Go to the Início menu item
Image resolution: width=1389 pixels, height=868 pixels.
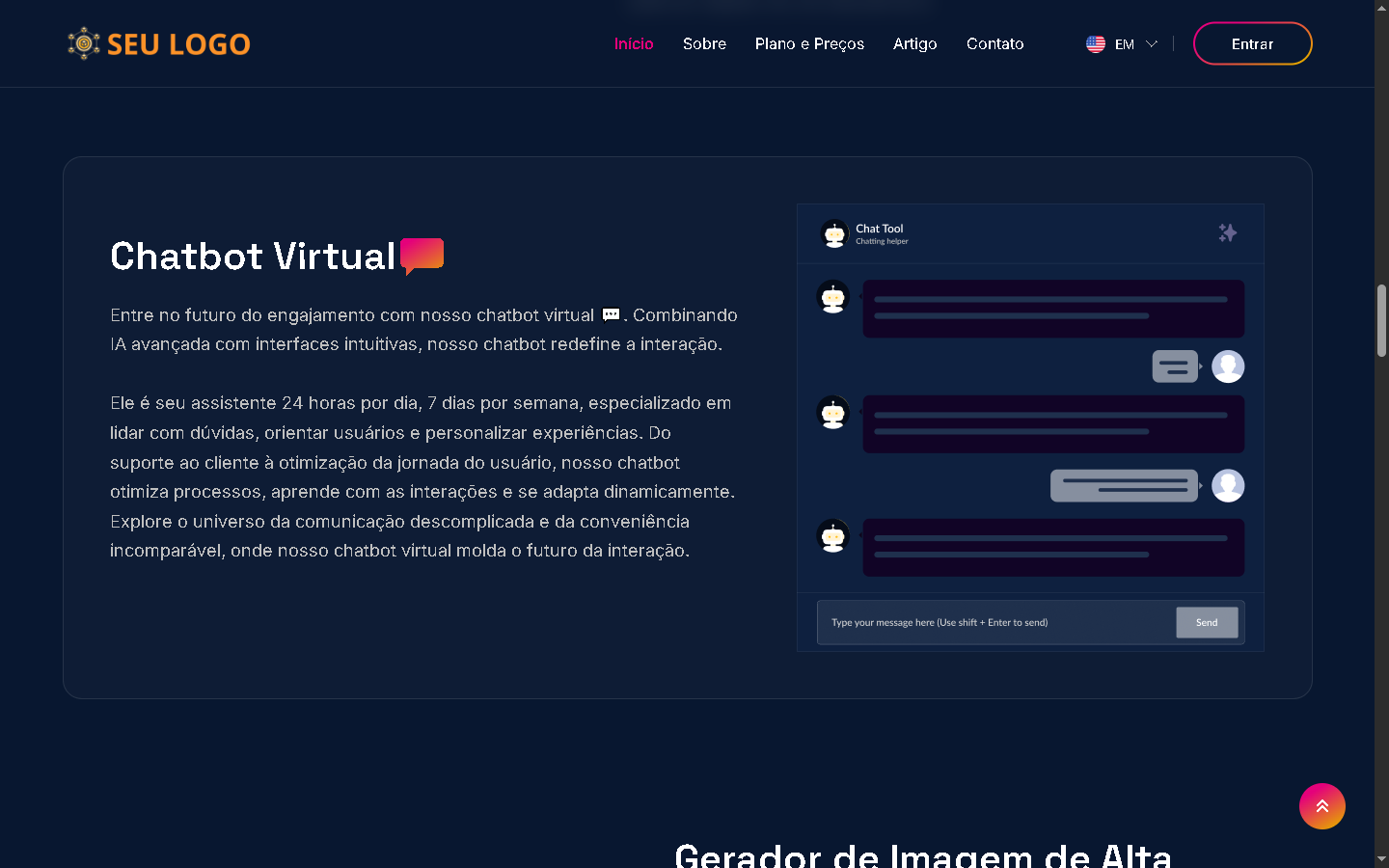pos(634,44)
